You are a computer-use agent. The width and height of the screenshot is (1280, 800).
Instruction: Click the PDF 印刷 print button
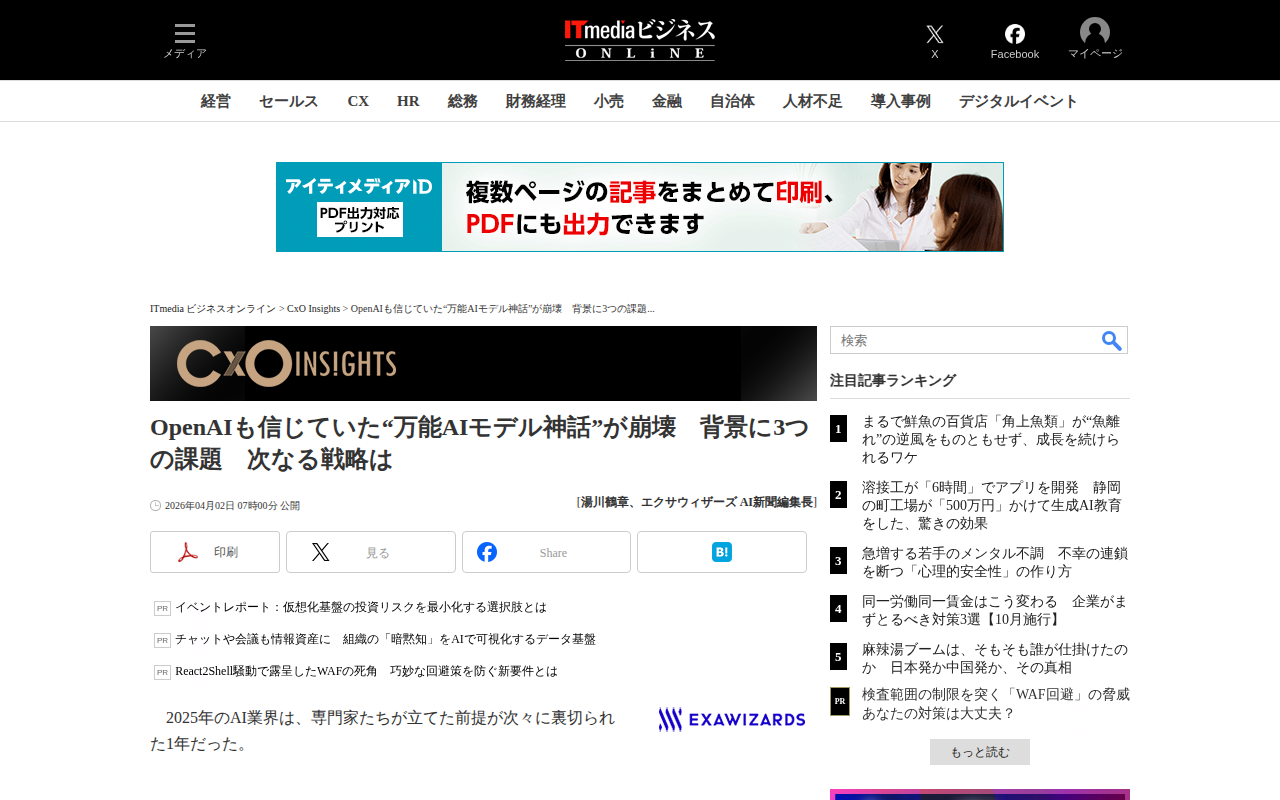(215, 552)
